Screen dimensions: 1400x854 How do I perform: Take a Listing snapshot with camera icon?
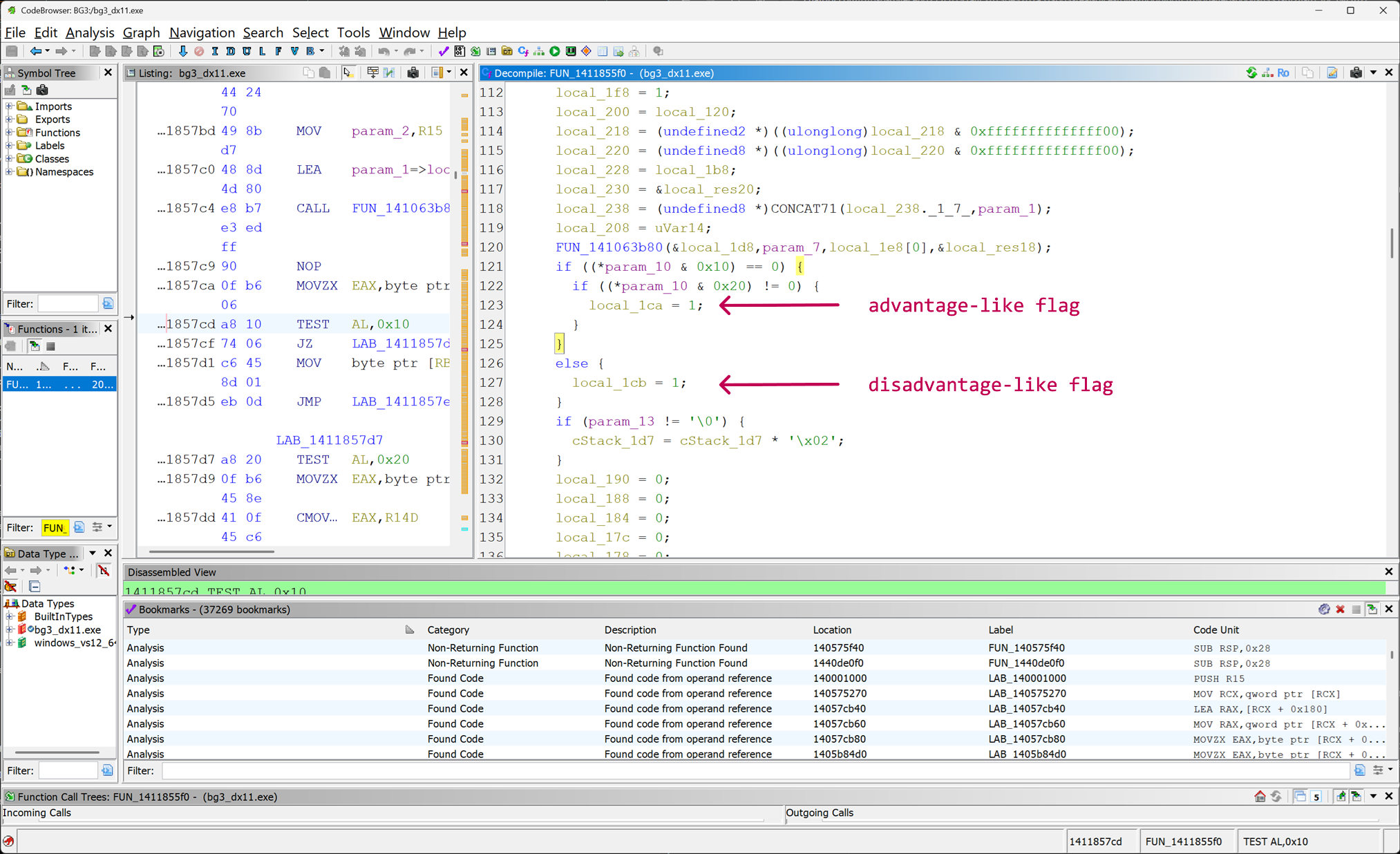pos(413,73)
